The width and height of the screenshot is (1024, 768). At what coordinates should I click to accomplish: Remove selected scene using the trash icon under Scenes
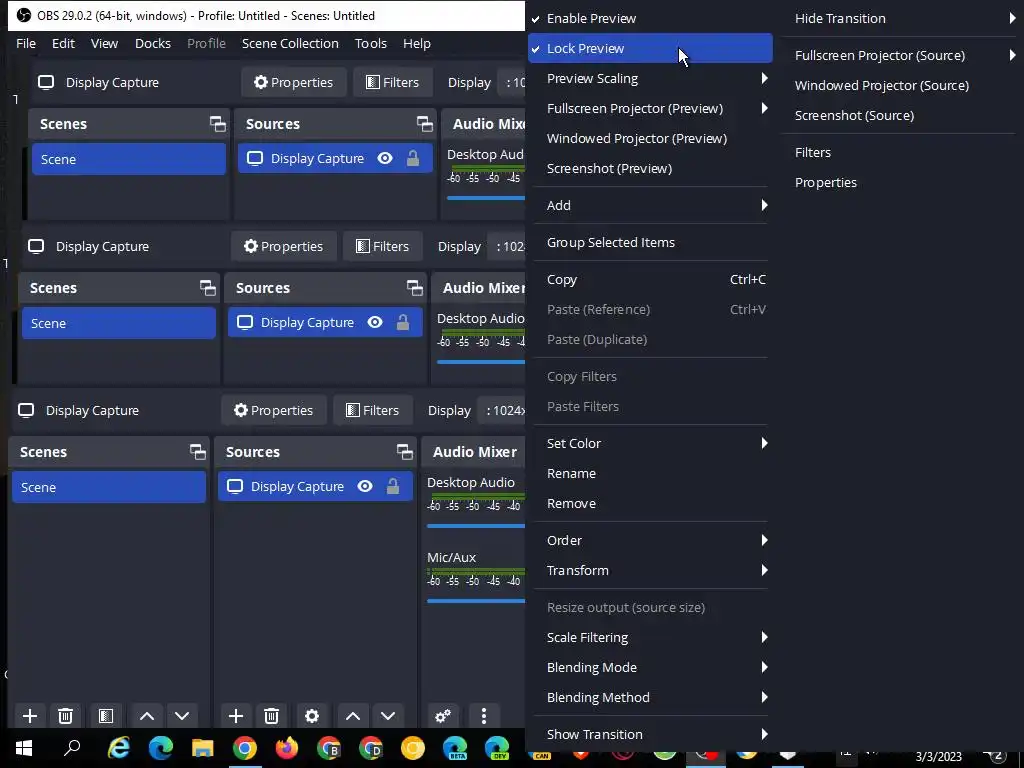[x=65, y=716]
